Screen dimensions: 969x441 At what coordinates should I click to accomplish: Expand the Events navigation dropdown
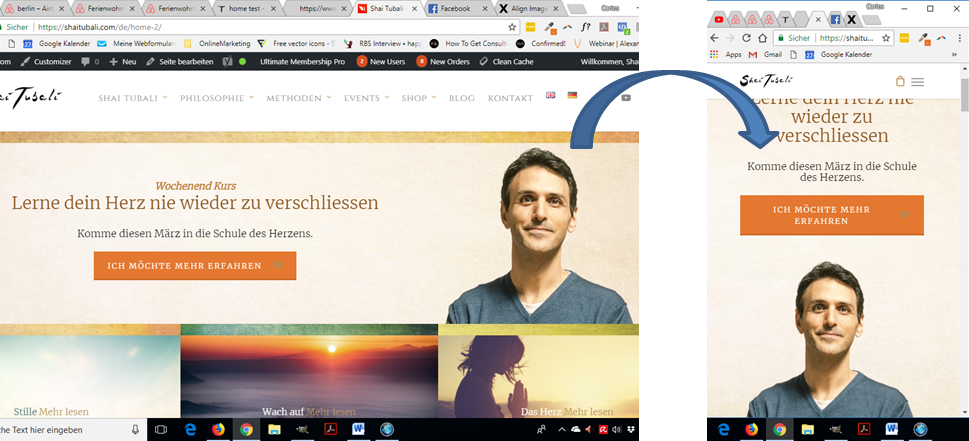(x=366, y=98)
